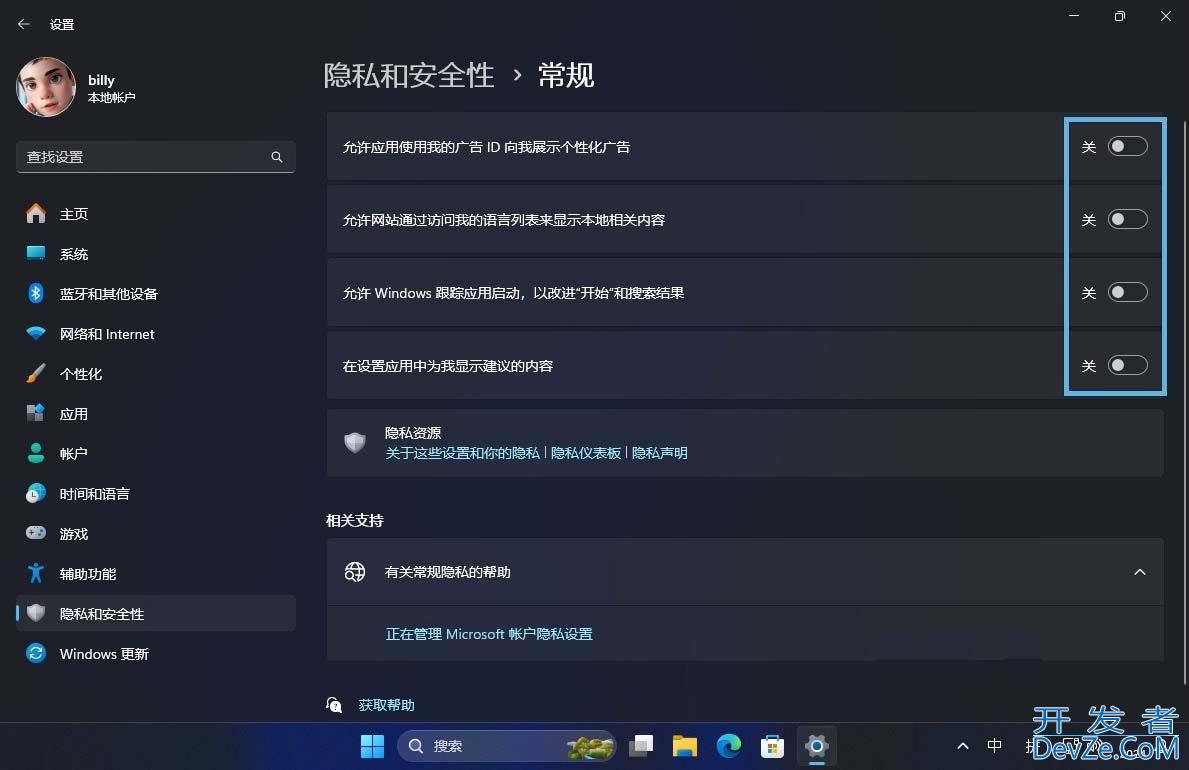Select 主页 label in the sidebar
1189x770 pixels.
click(74, 214)
